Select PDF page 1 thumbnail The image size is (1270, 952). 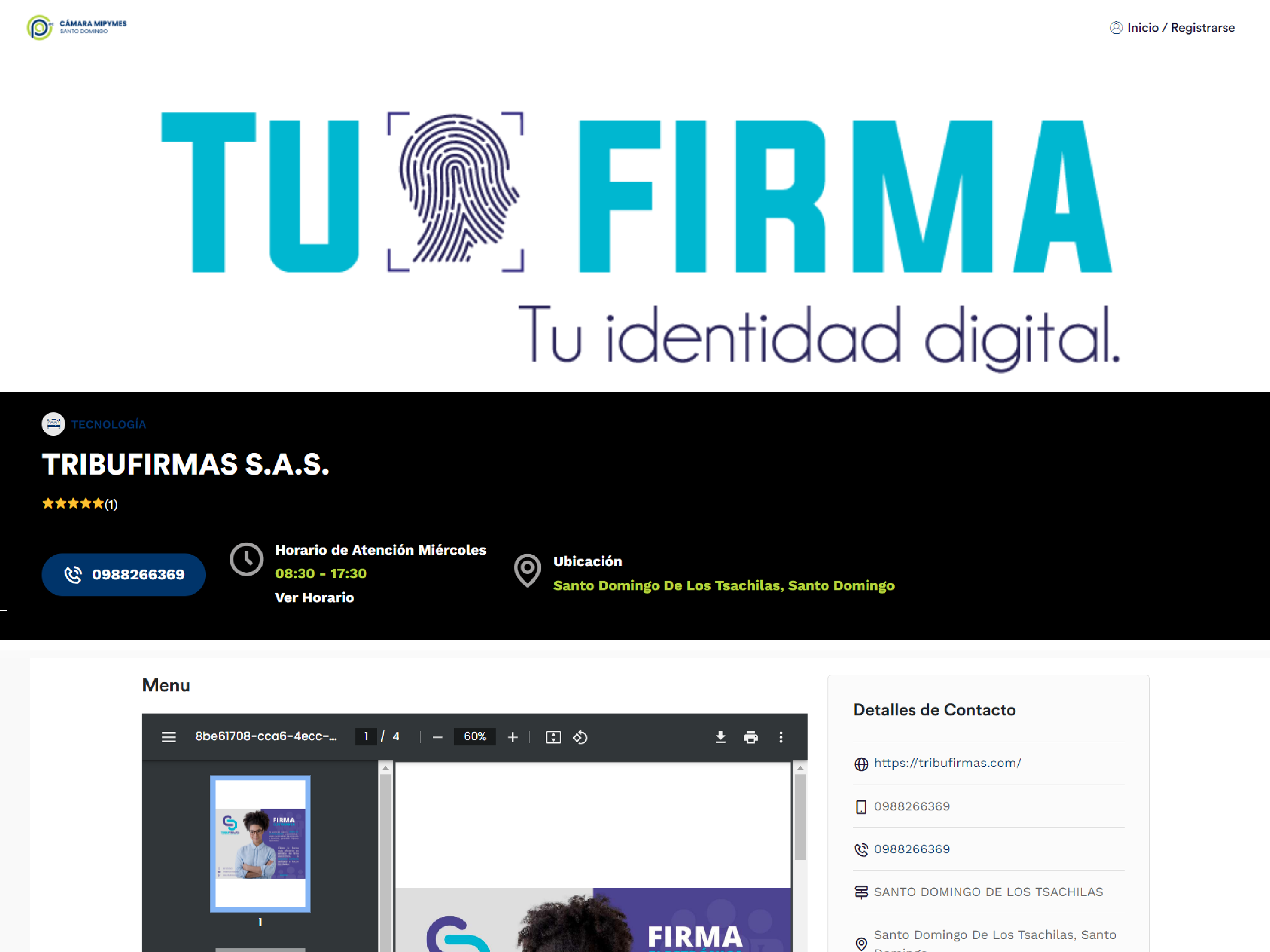point(260,844)
